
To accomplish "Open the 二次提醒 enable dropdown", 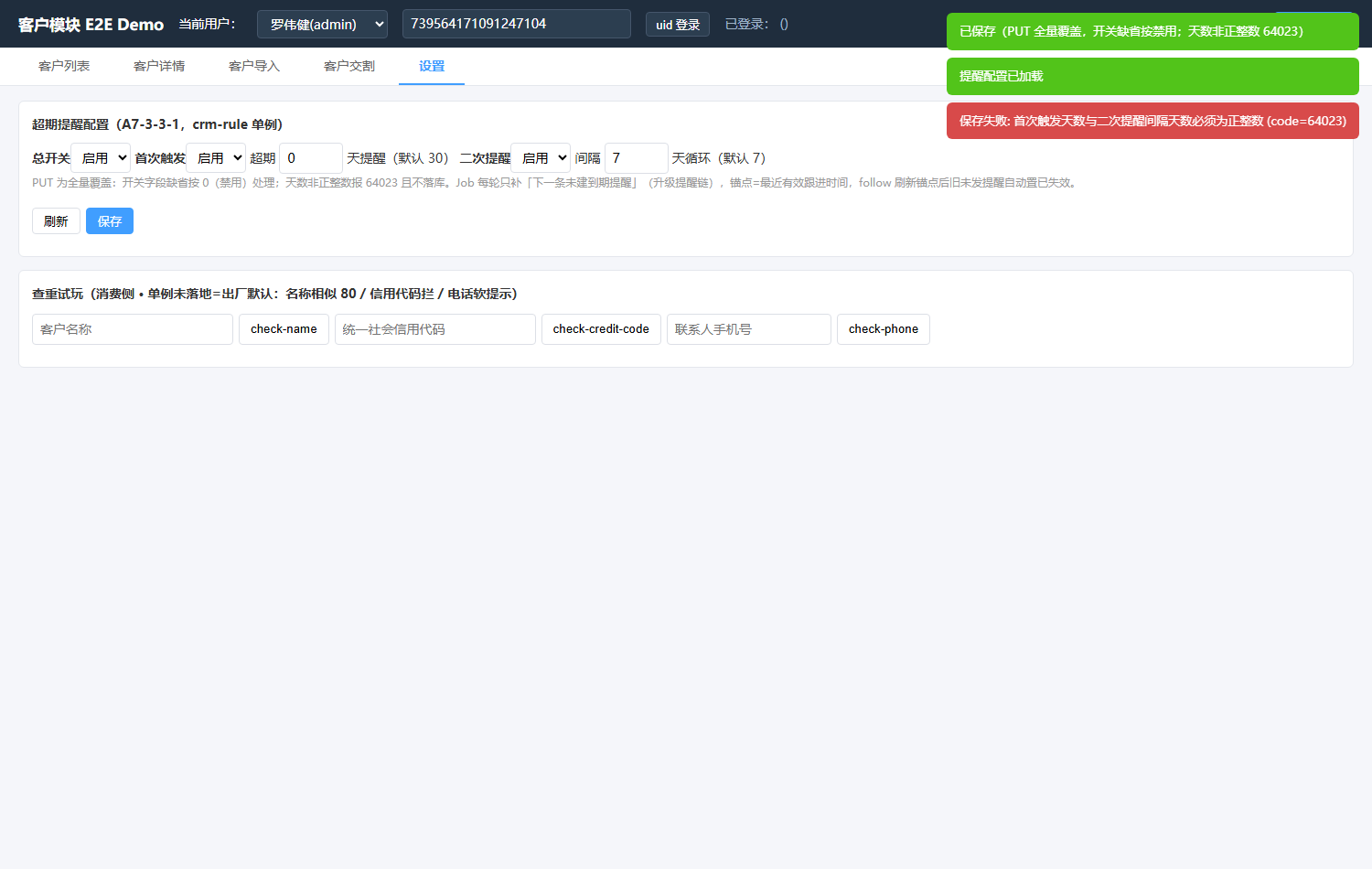I will (541, 158).
